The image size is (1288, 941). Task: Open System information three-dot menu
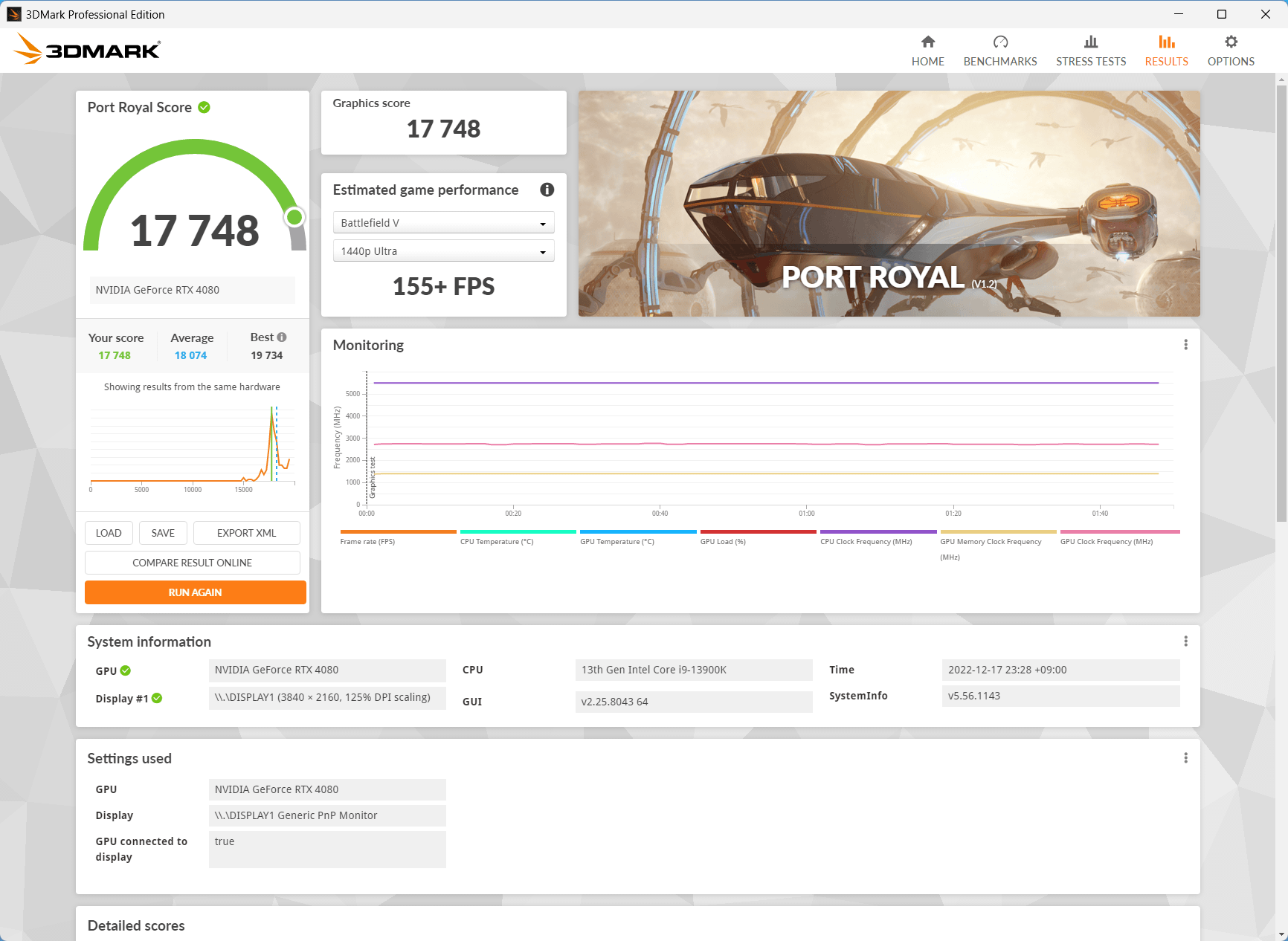[1185, 641]
